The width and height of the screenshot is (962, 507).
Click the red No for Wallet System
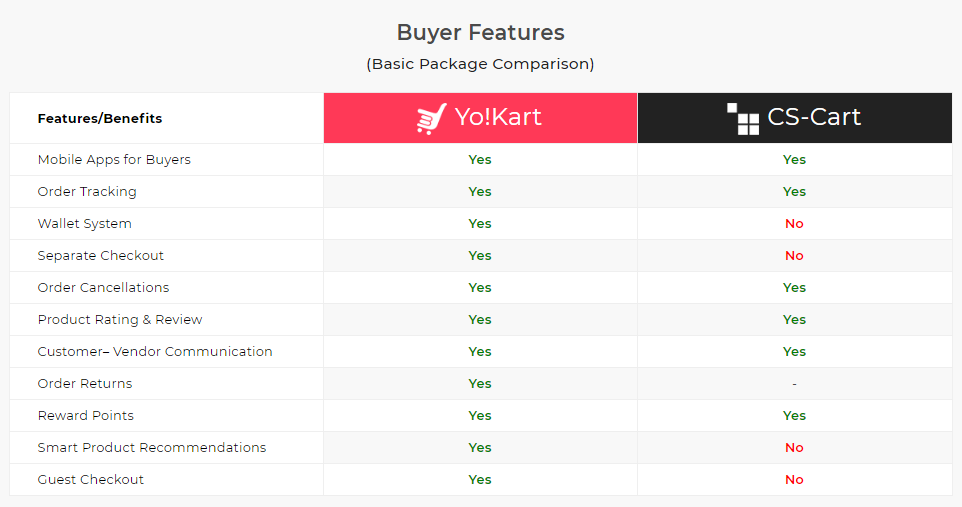point(795,223)
